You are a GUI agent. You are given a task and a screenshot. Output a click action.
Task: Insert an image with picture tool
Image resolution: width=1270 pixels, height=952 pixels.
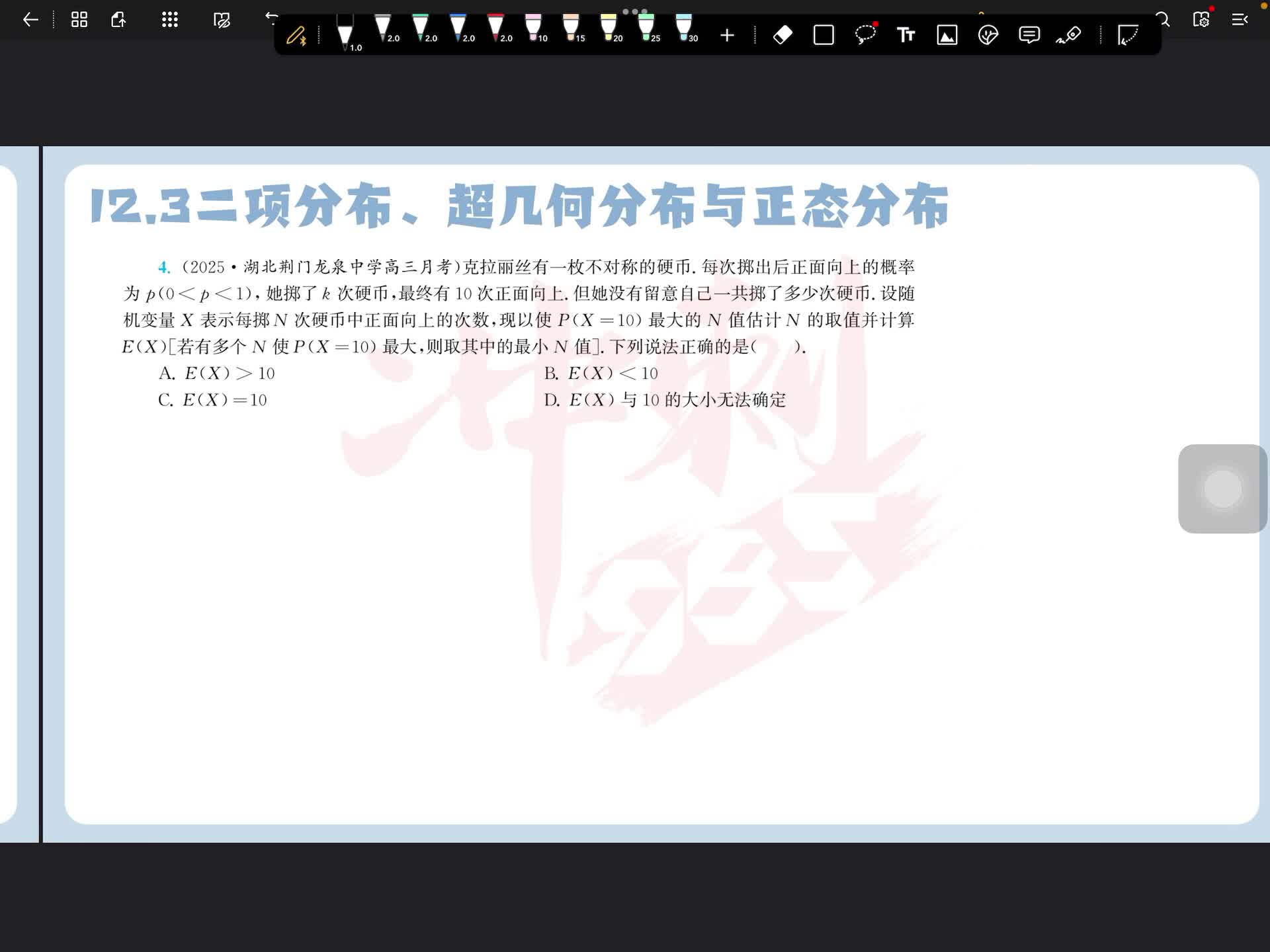[947, 35]
